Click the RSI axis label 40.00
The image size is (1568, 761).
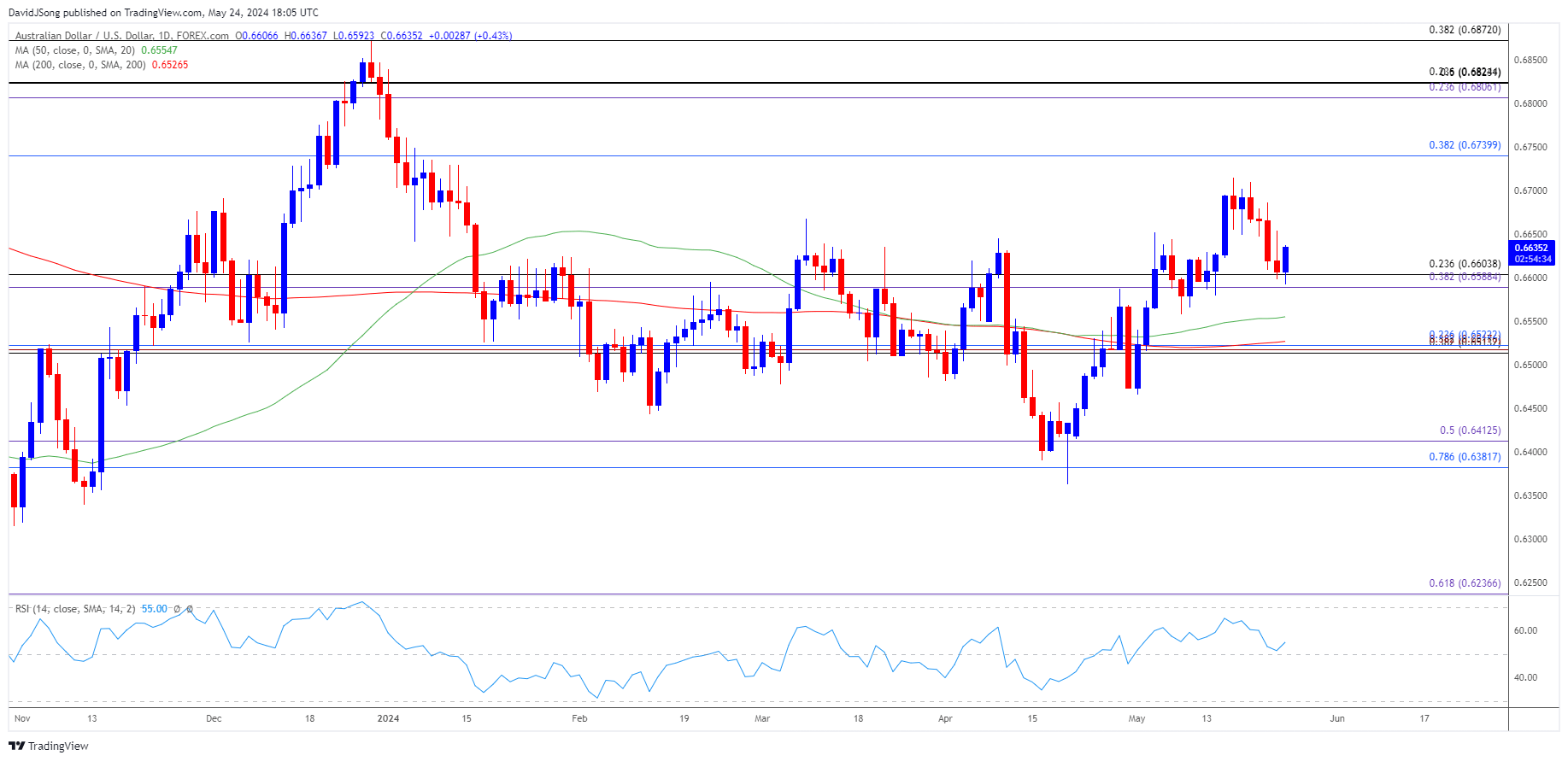coord(1525,677)
